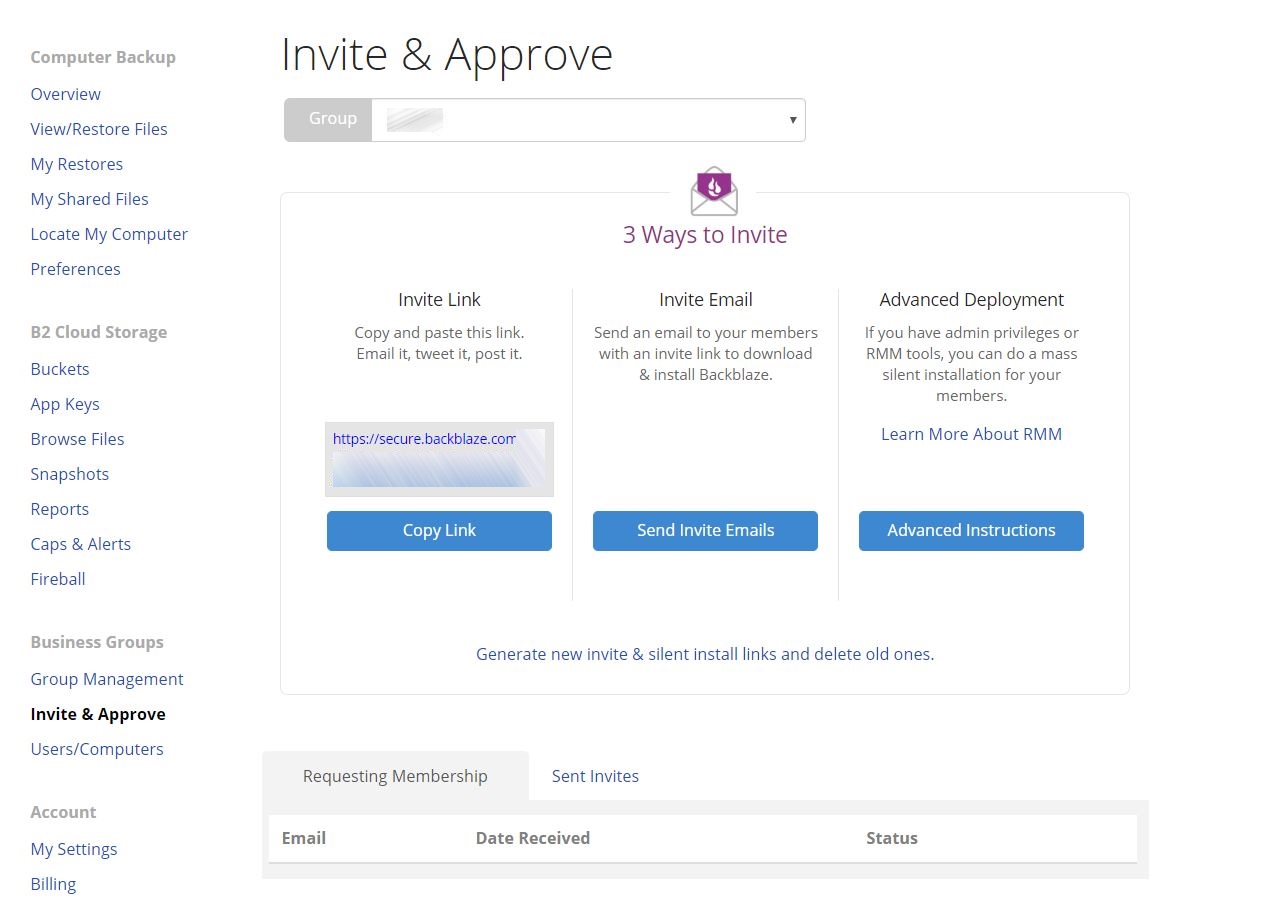Viewport: 1273px width, 913px height.
Task: Click the Date Received column header
Action: (x=533, y=838)
